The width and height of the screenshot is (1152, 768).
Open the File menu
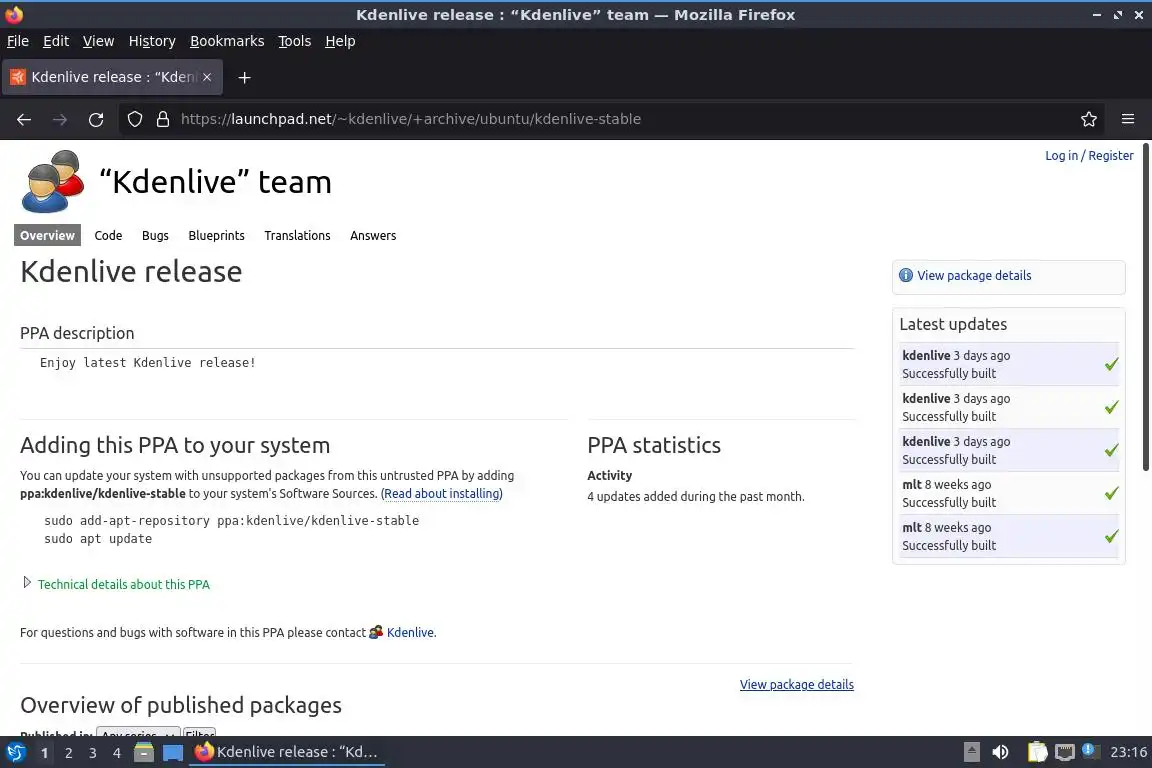[x=18, y=41]
